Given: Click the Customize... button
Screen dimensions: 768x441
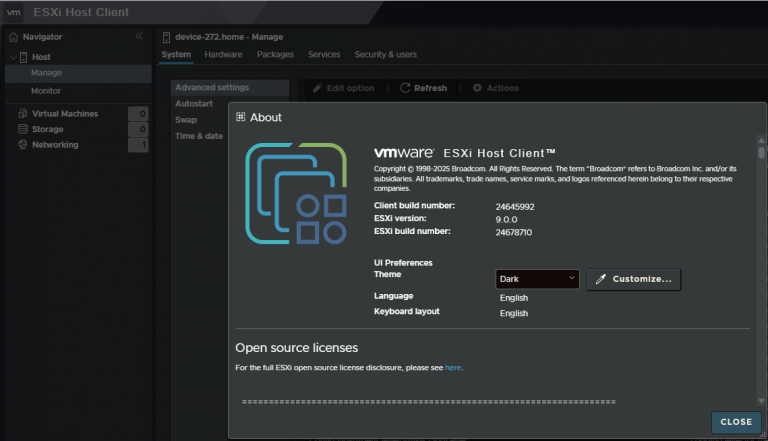Looking at the screenshot, I should pos(633,279).
